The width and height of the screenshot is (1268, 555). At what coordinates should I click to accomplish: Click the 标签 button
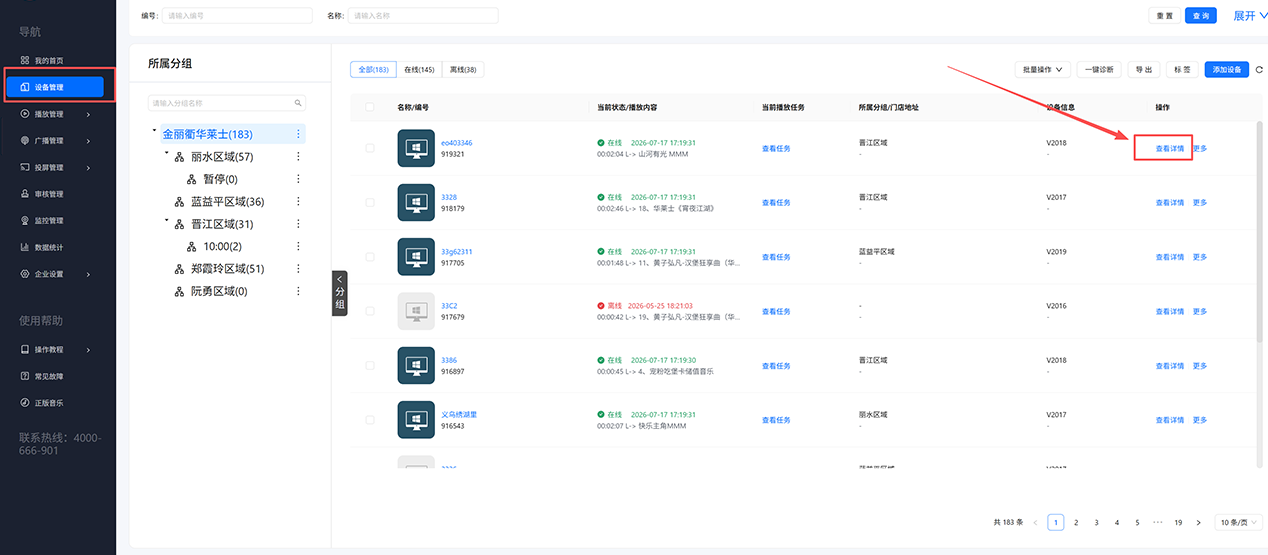point(1182,69)
